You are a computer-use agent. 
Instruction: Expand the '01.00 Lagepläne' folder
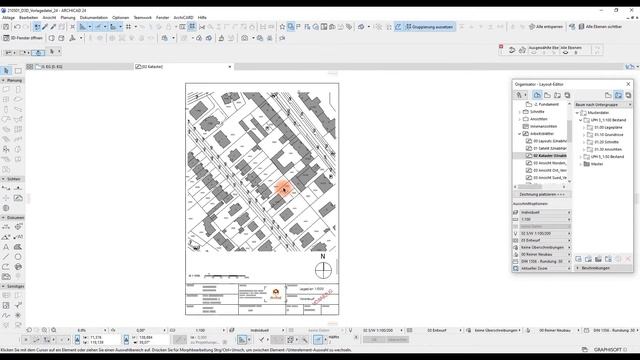(x=584, y=128)
